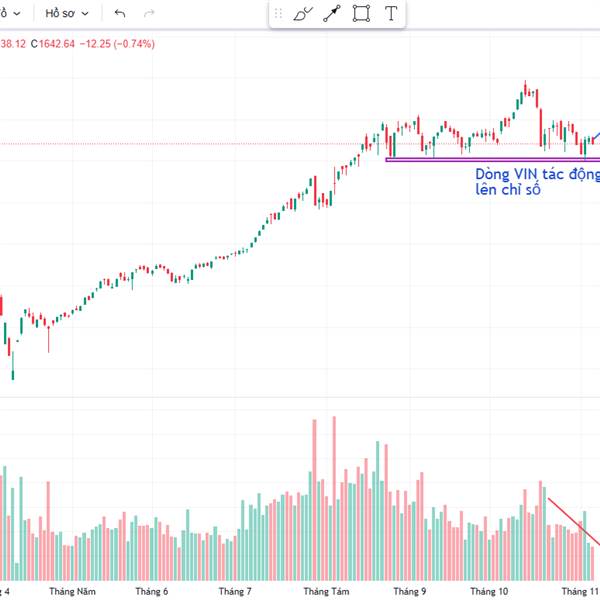
Task: Click the Tháng 6 time axis label
Action: coord(151,591)
